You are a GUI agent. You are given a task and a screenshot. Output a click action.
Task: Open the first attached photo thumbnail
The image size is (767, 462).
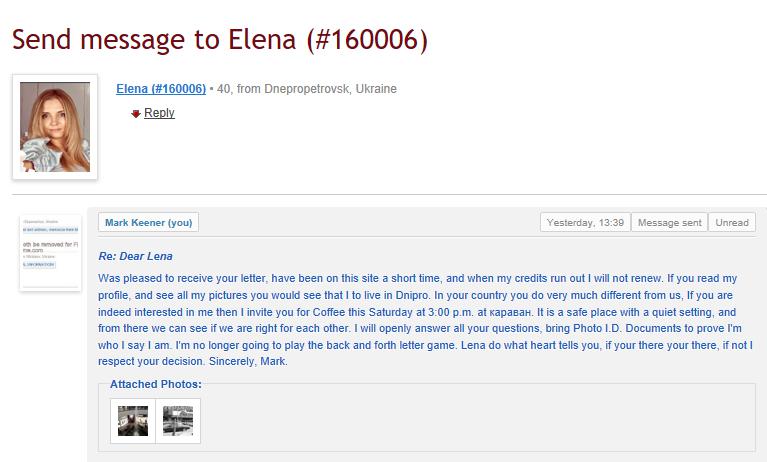click(133, 421)
